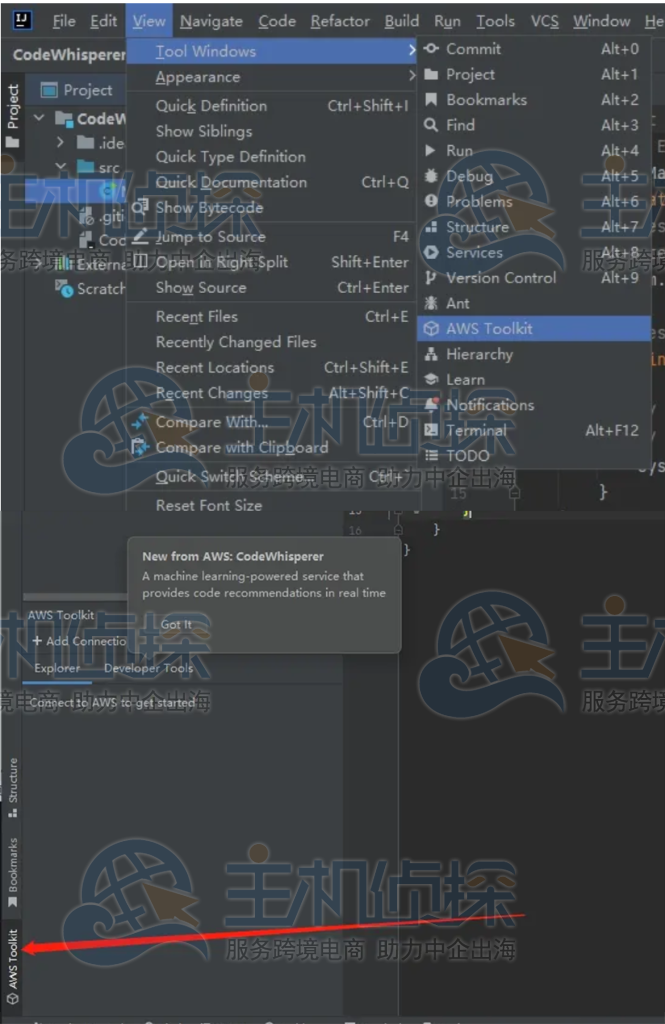This screenshot has height=1024, width=665.
Task: Open the Build menu
Action: (x=401, y=21)
